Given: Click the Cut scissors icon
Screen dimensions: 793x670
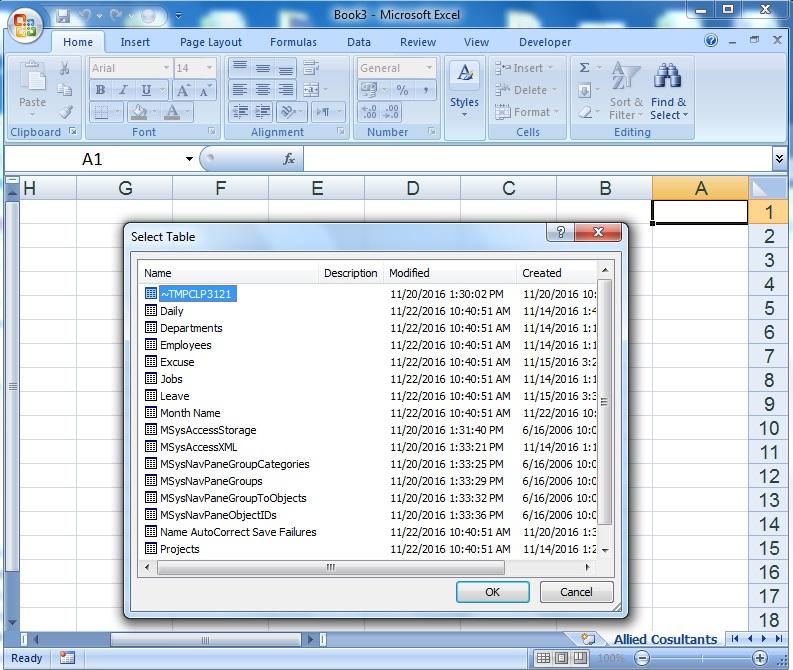Looking at the screenshot, I should click(65, 68).
